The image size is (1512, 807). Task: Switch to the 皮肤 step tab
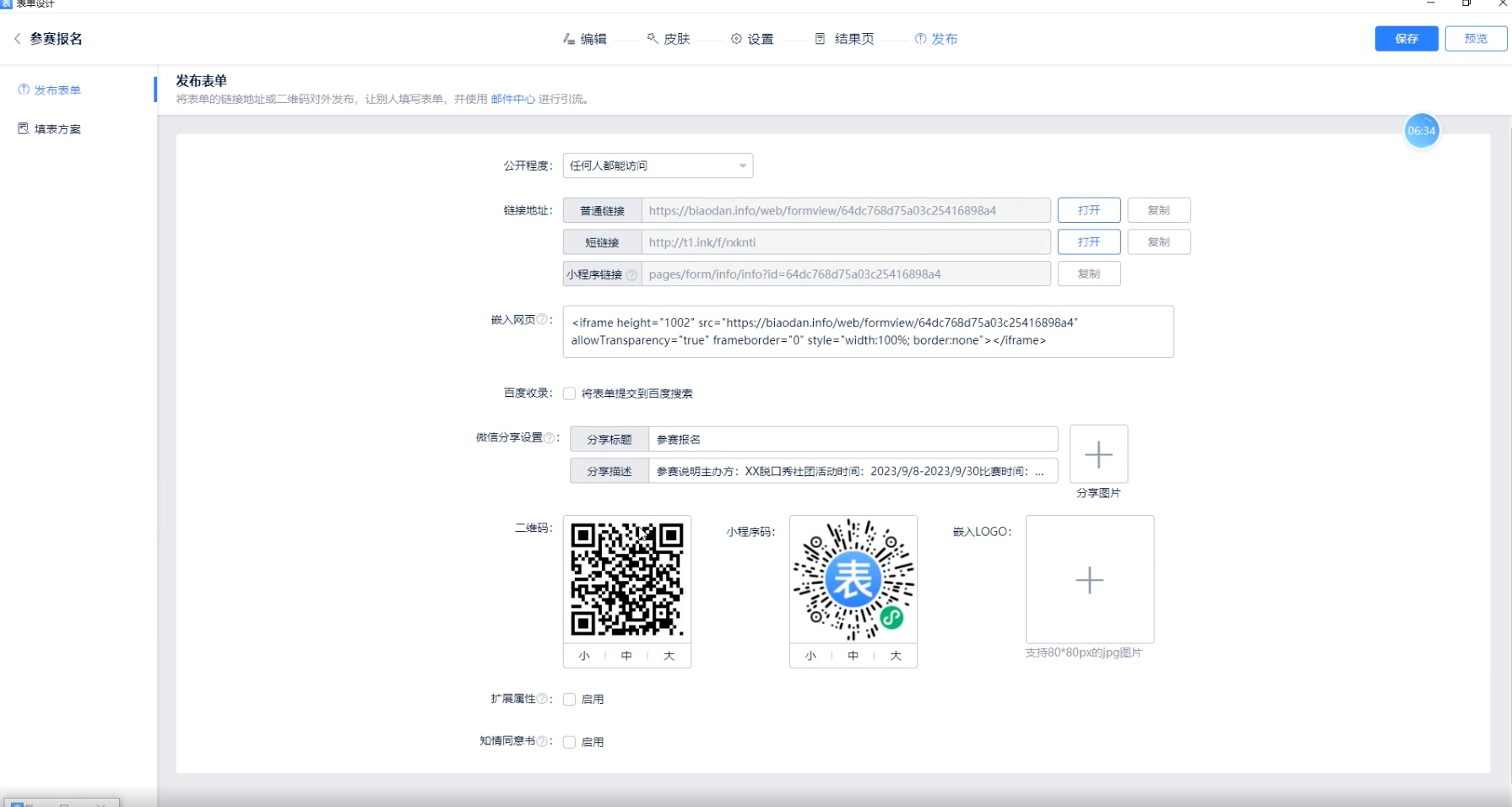(669, 39)
